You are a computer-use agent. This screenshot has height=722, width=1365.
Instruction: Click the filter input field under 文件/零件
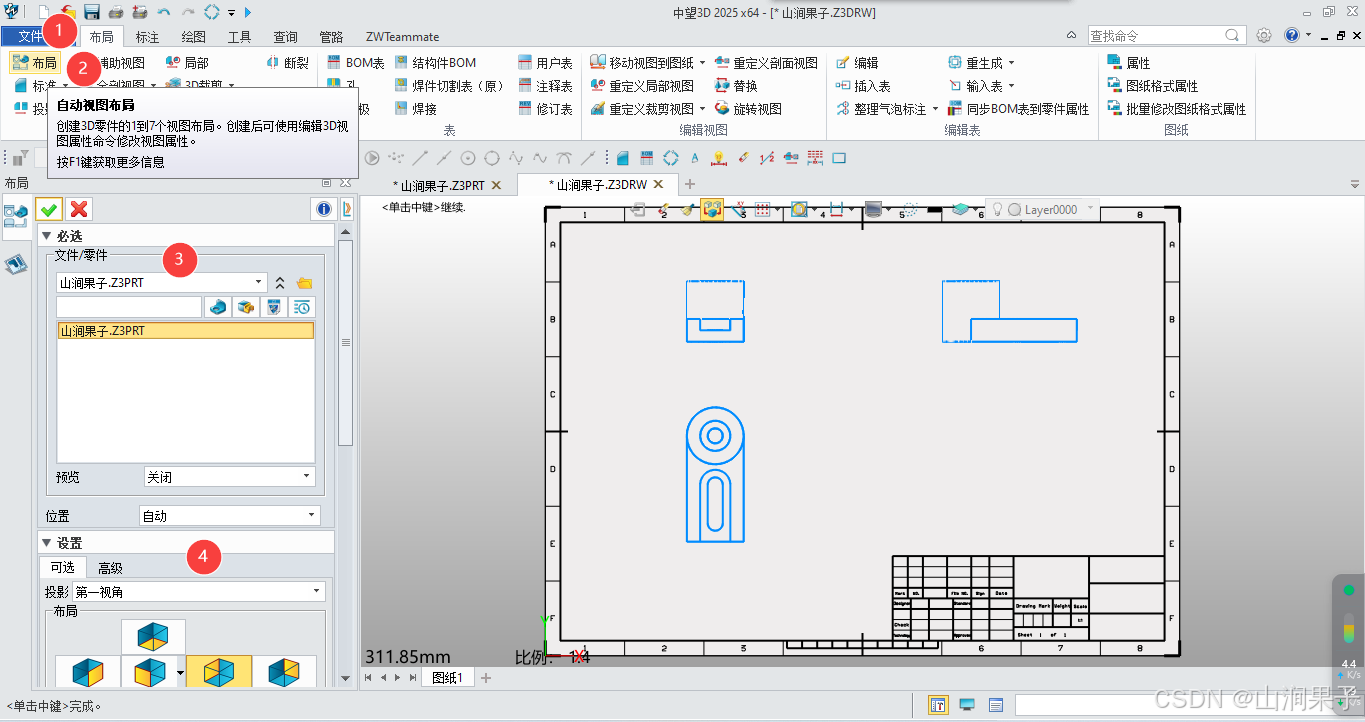coord(129,307)
